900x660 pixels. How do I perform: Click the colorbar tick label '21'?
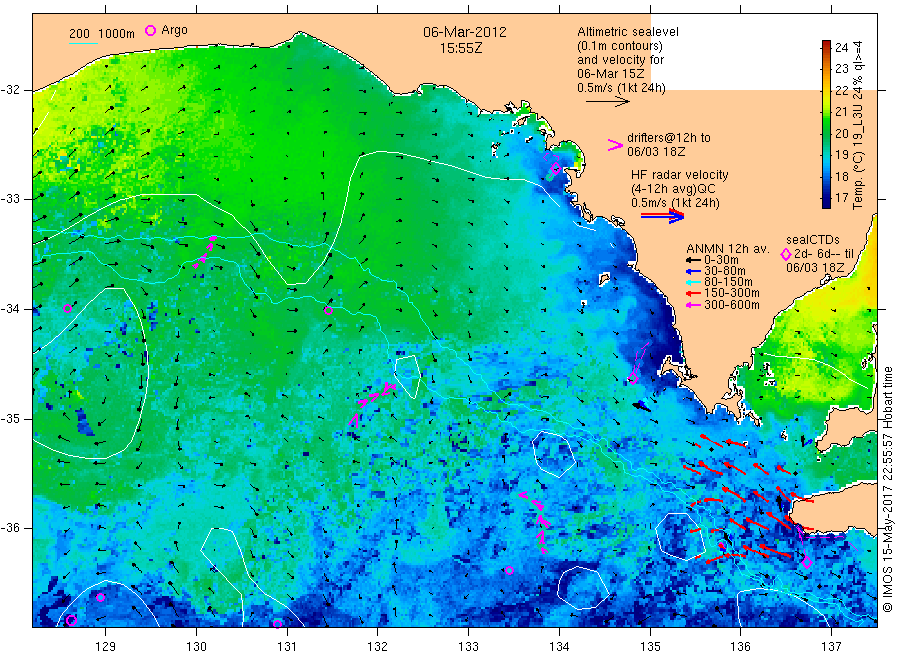tap(841, 112)
